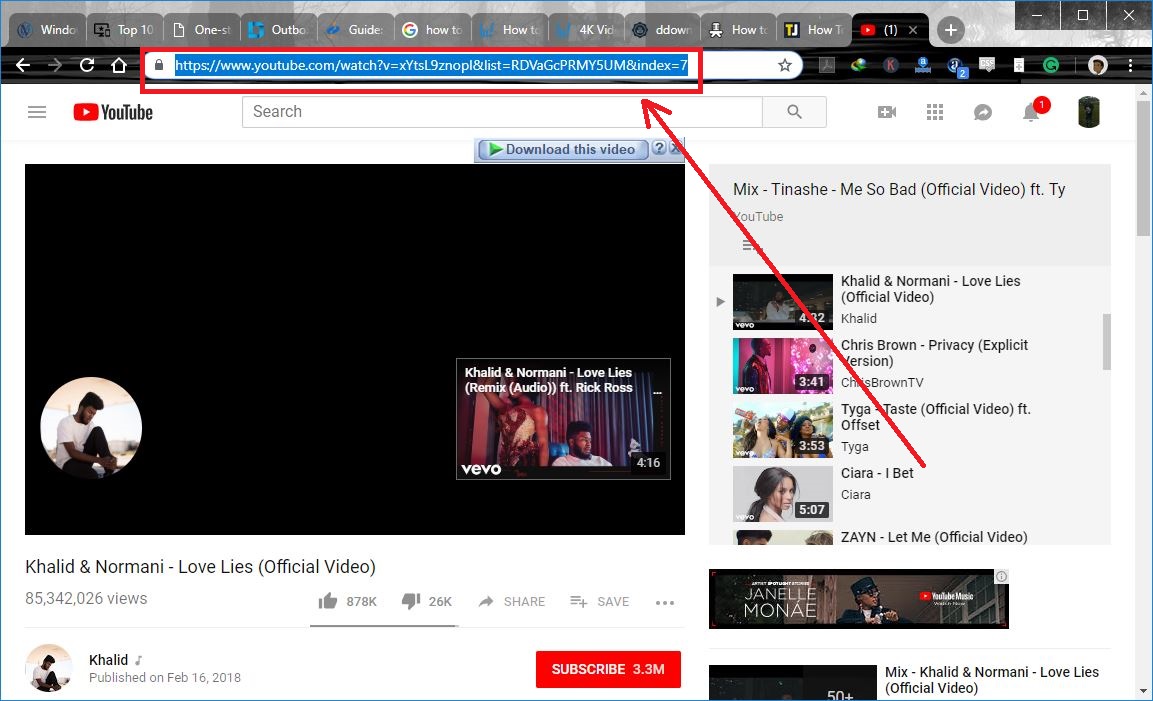Subscribe to Khalid with the red button
This screenshot has width=1153, height=701.
tap(608, 669)
